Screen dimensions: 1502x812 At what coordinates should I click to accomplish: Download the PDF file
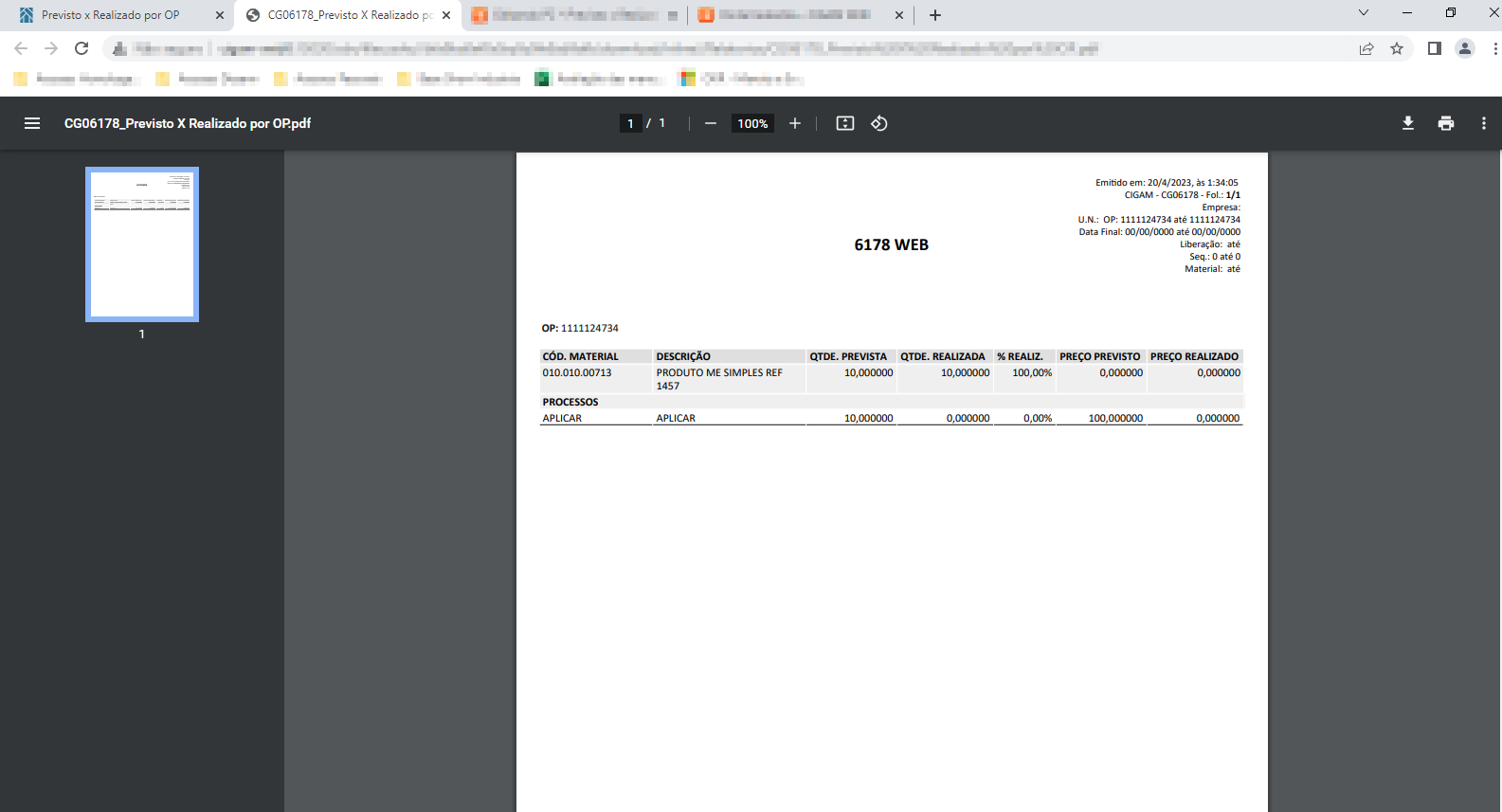coord(1408,123)
